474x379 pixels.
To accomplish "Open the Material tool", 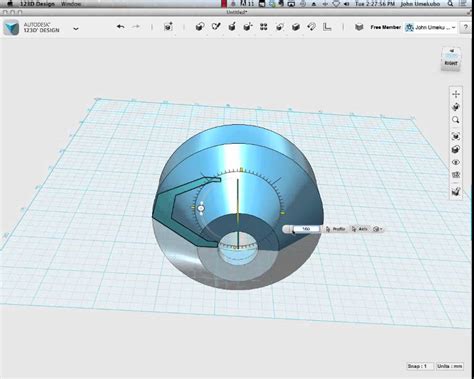I will pos(359,27).
